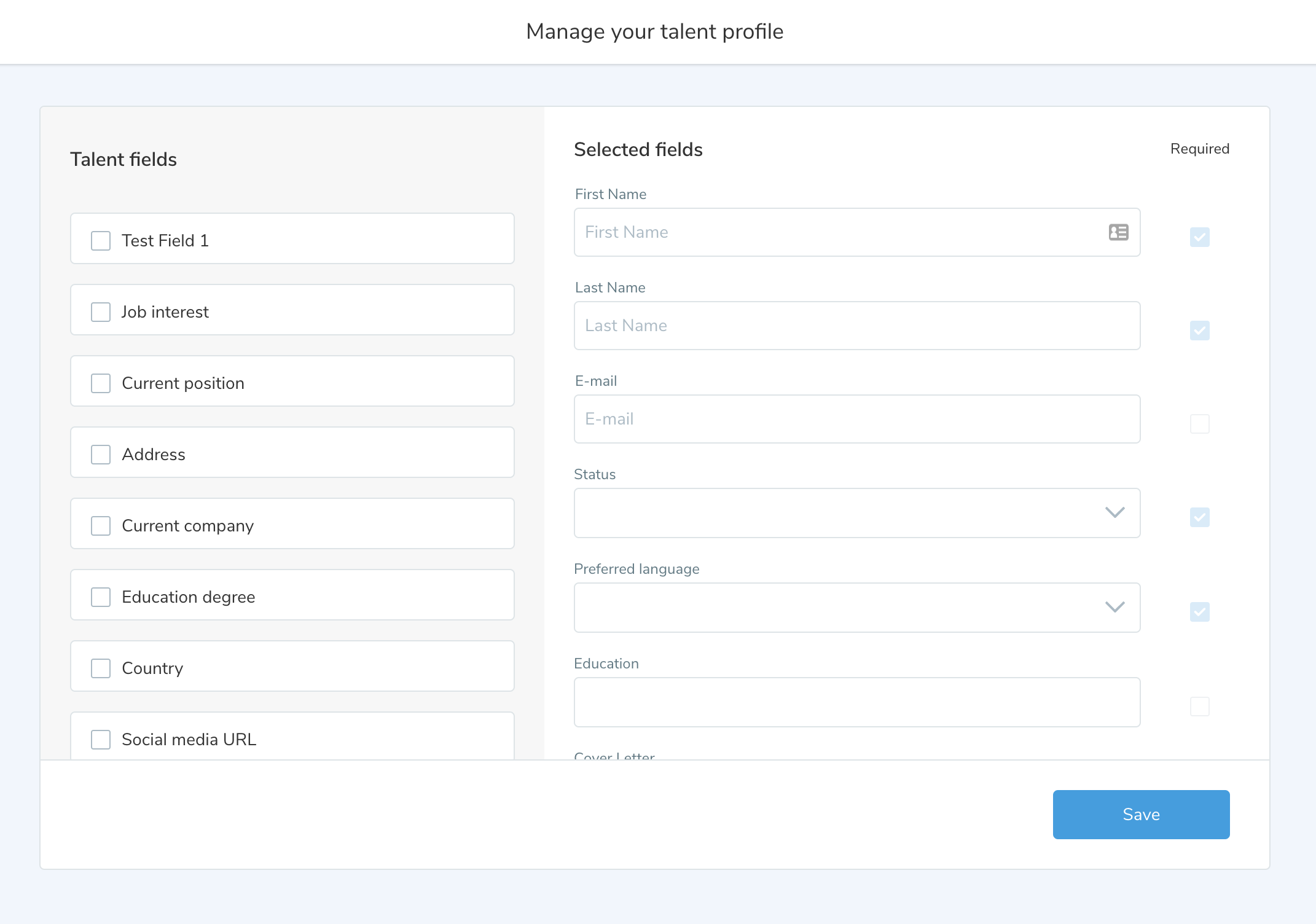Select the Address talent field checkbox
The height and width of the screenshot is (924, 1316).
click(x=101, y=455)
